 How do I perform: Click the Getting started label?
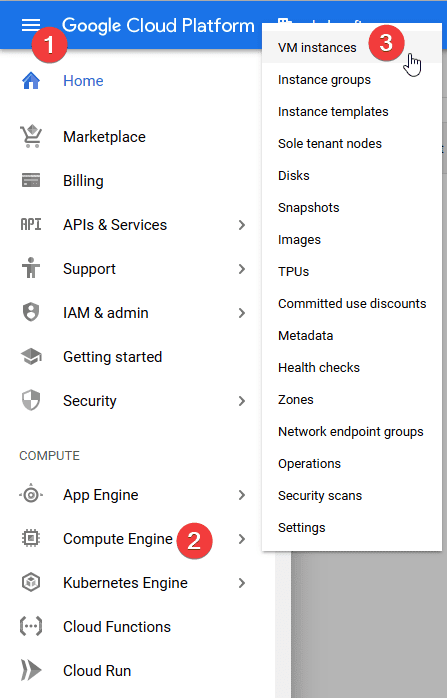[x=113, y=357]
